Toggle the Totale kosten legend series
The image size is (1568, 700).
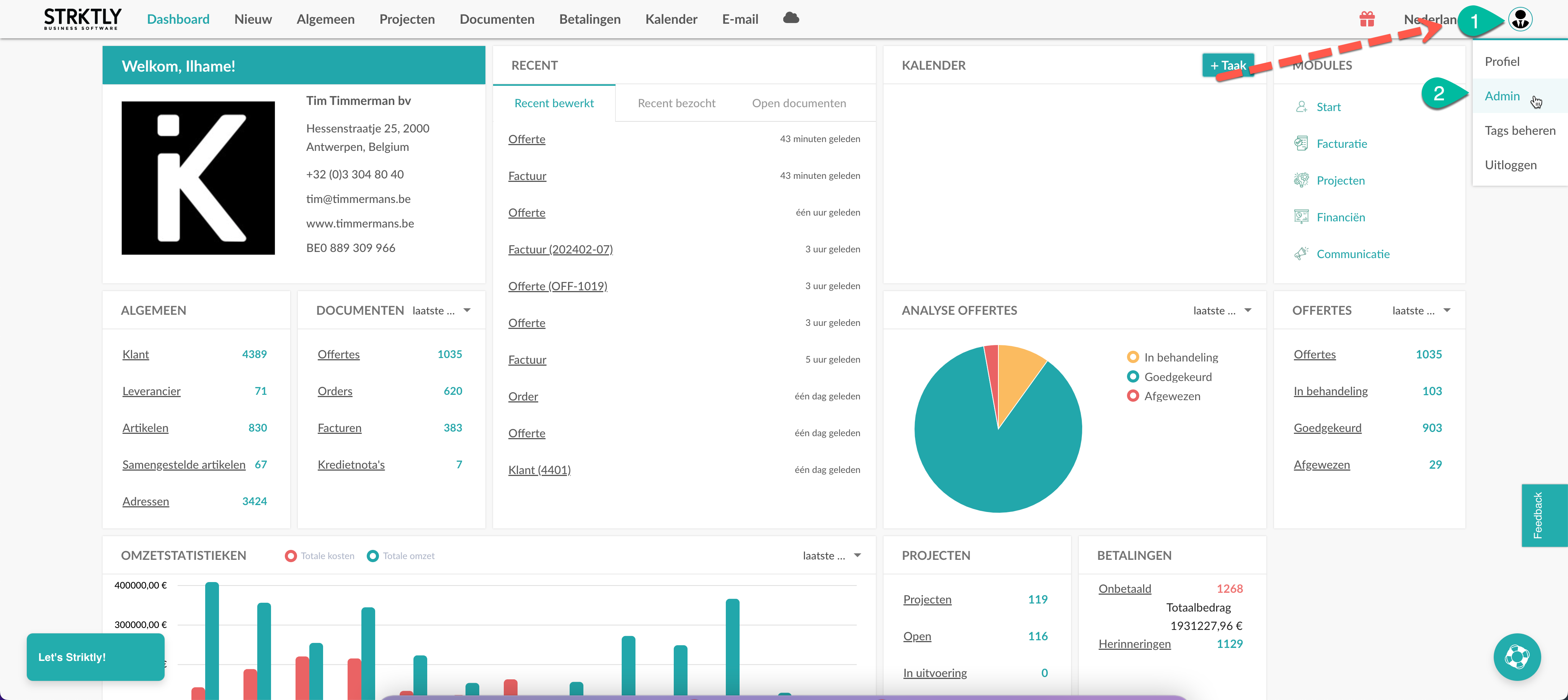click(320, 556)
